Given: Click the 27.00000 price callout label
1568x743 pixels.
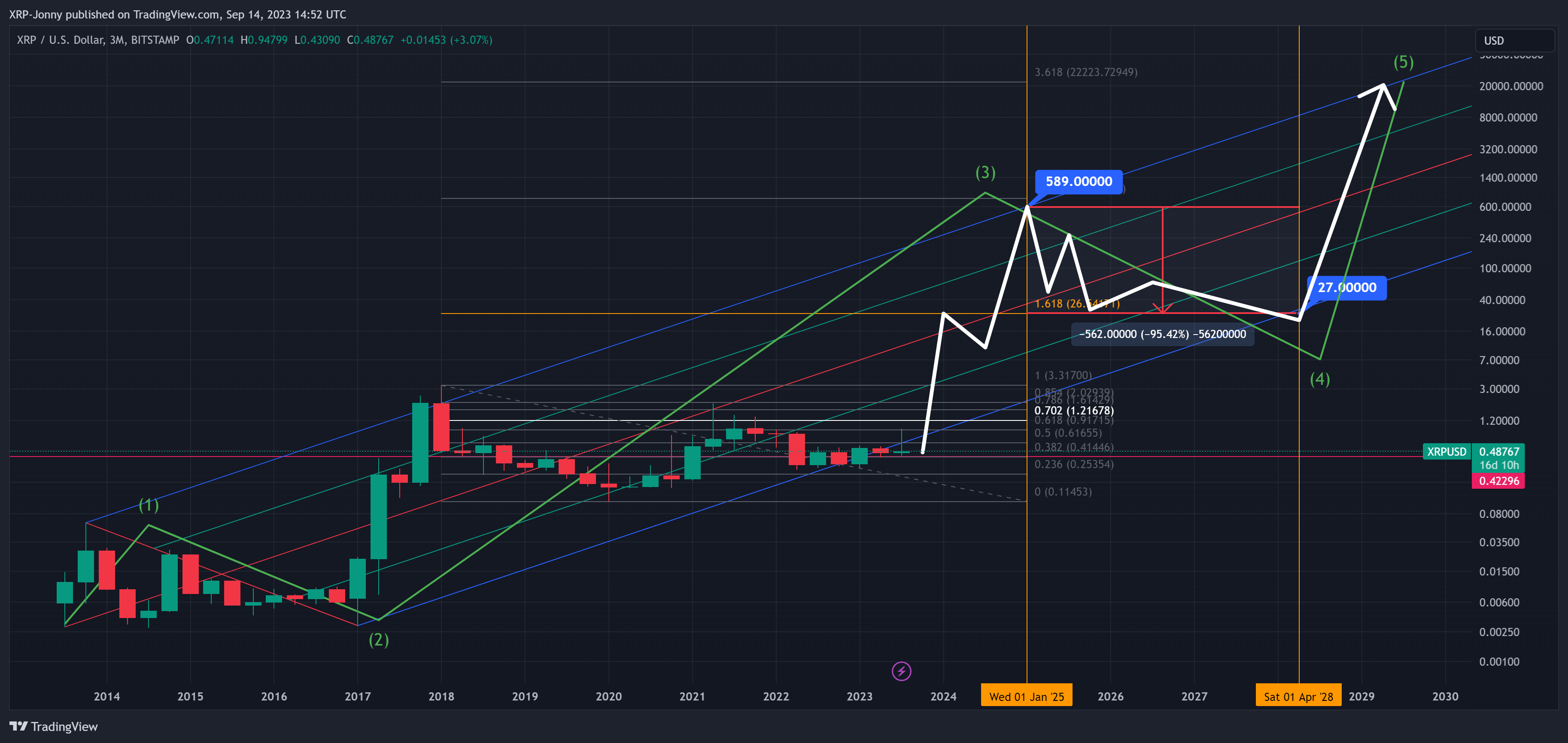Looking at the screenshot, I should point(1347,287).
